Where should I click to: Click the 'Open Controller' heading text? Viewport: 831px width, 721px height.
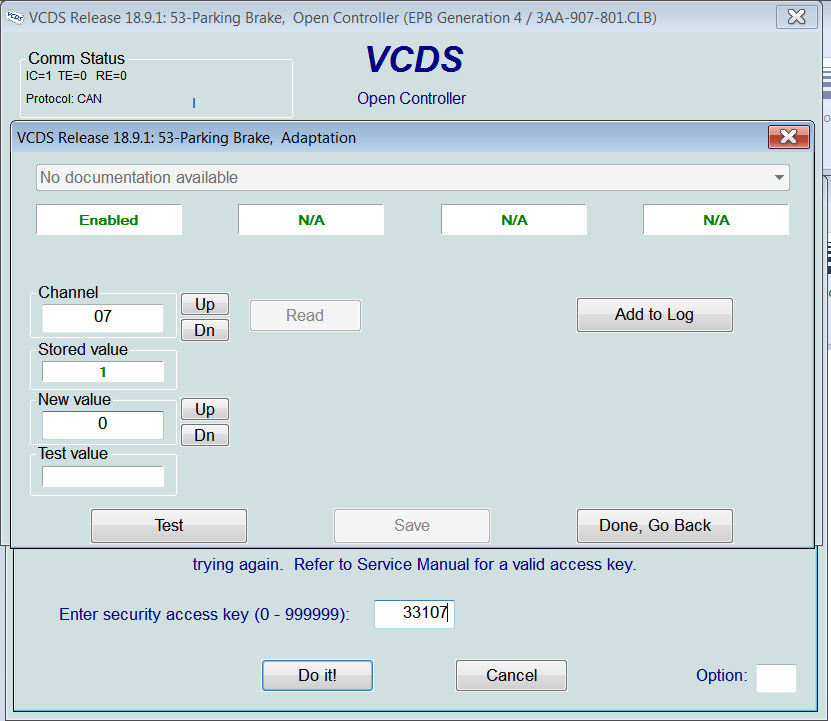(411, 99)
